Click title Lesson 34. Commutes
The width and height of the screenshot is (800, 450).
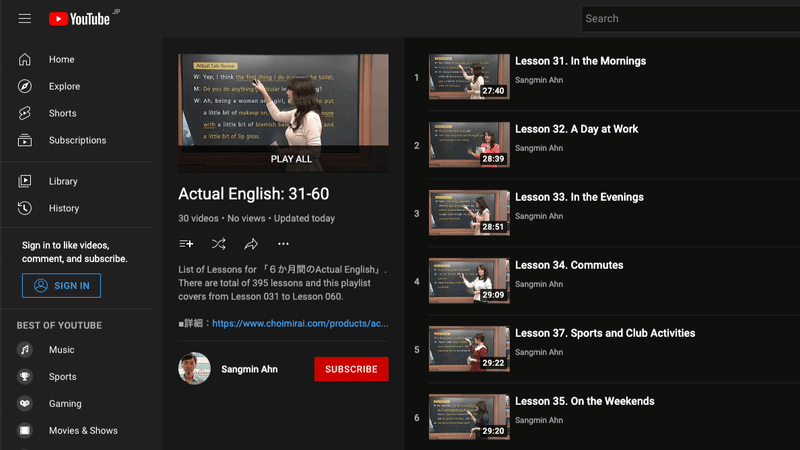click(569, 265)
